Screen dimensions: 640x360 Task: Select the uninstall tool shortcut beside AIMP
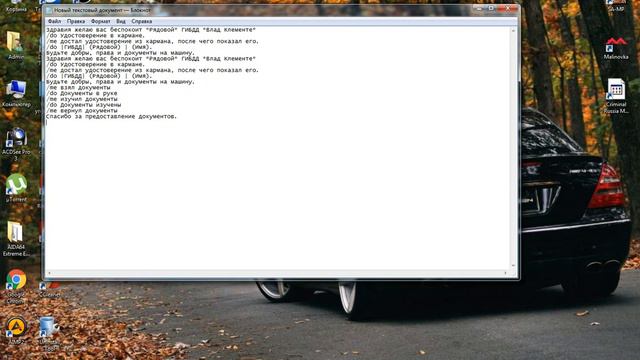pos(49,333)
